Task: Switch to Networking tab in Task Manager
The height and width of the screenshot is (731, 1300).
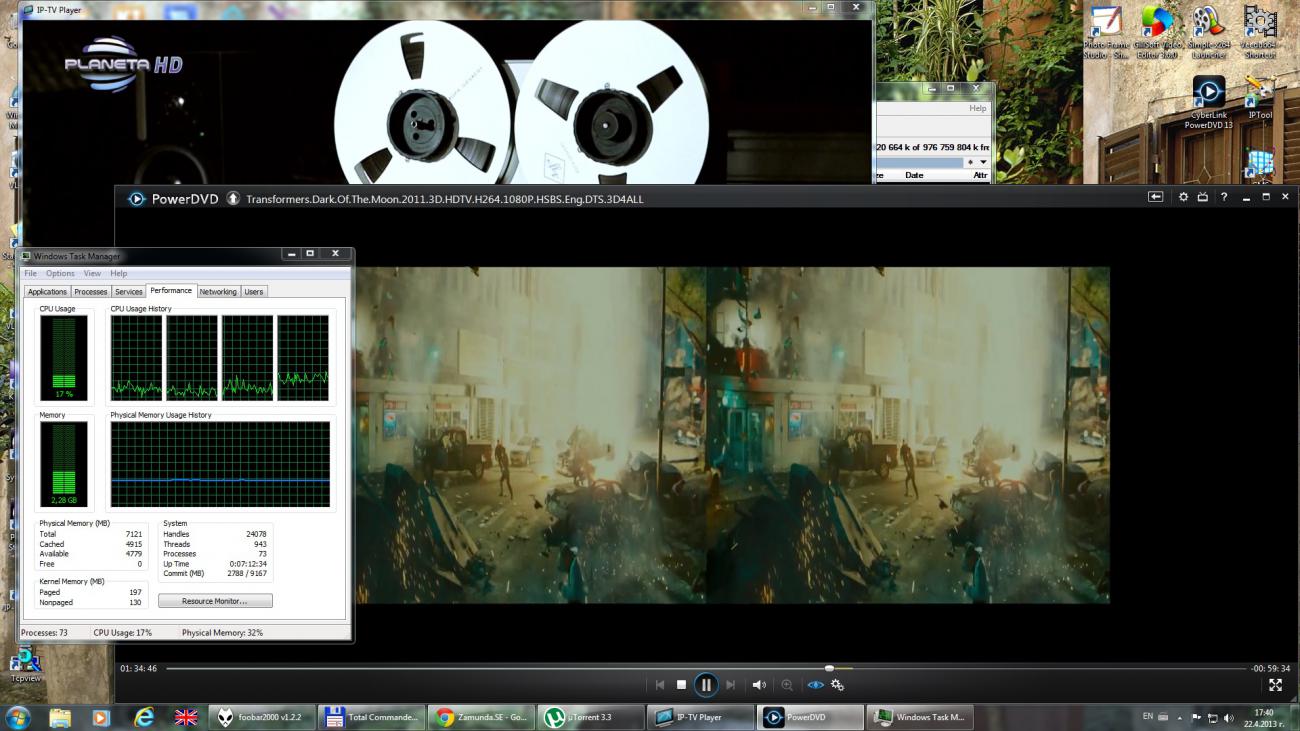Action: (218, 292)
